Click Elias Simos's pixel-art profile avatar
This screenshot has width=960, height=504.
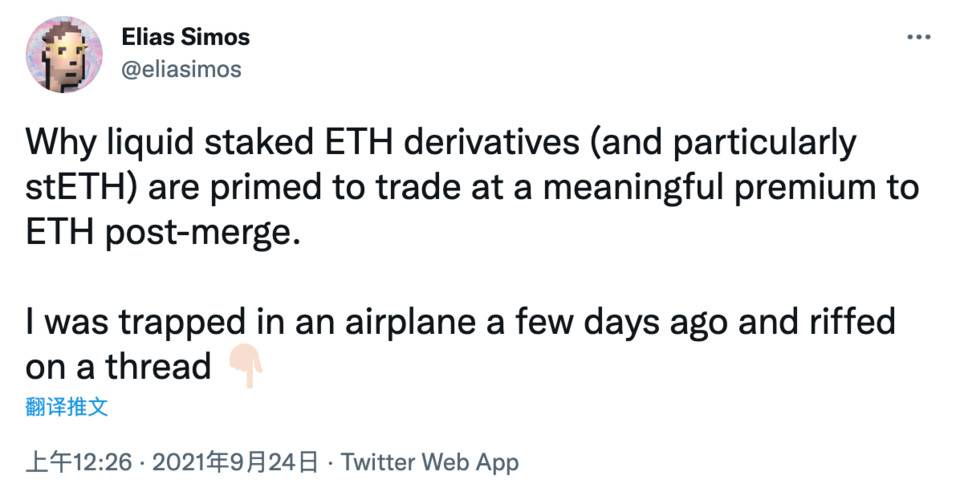[64, 55]
